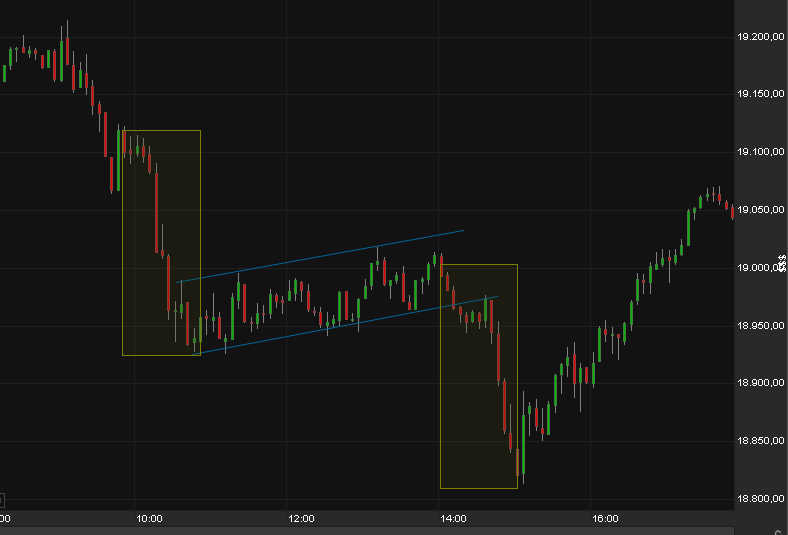Click the 19.200,00 price axis label
Viewport: 788px width, 535px height.
pyautogui.click(x=760, y=37)
